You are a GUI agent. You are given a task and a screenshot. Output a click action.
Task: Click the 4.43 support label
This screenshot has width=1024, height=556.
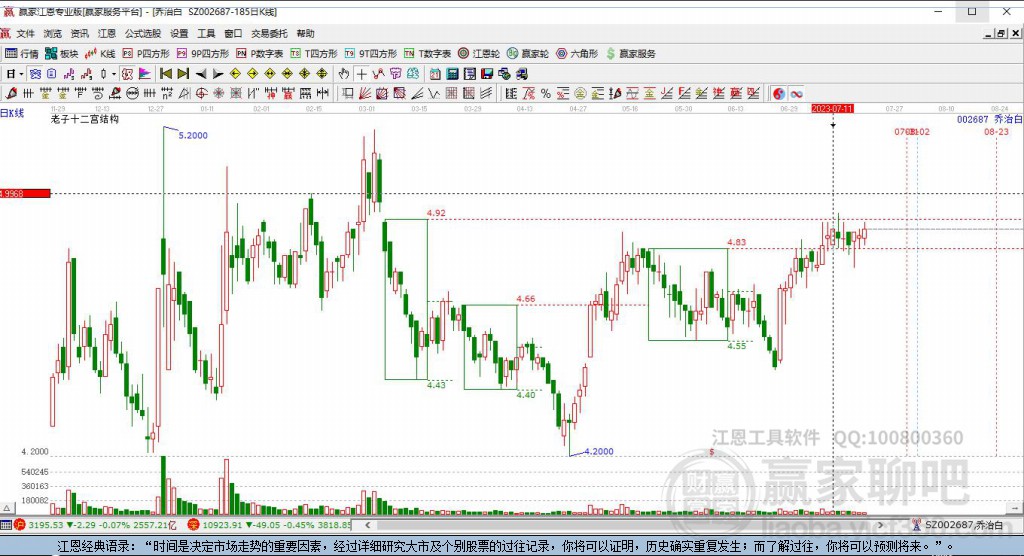pos(436,385)
